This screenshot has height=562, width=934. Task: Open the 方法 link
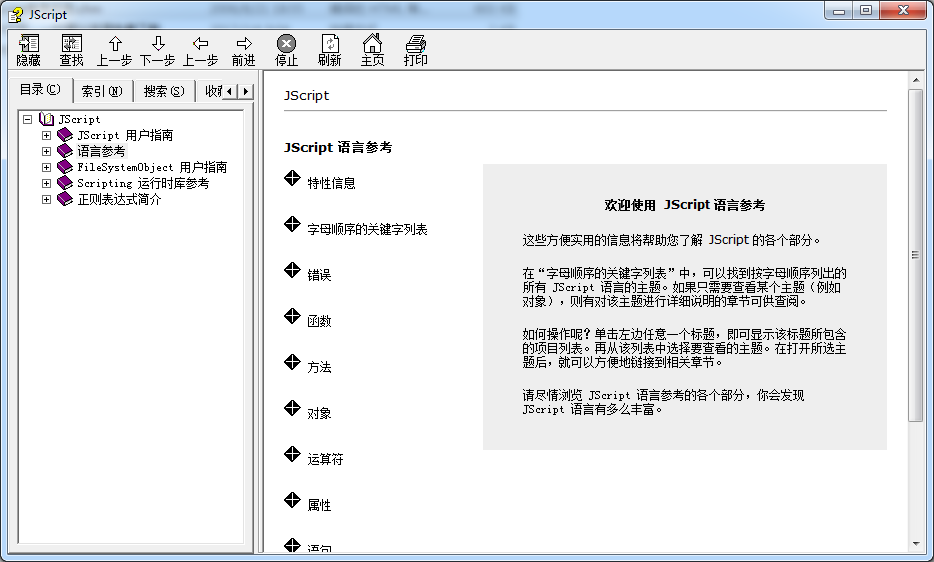pyautogui.click(x=319, y=367)
